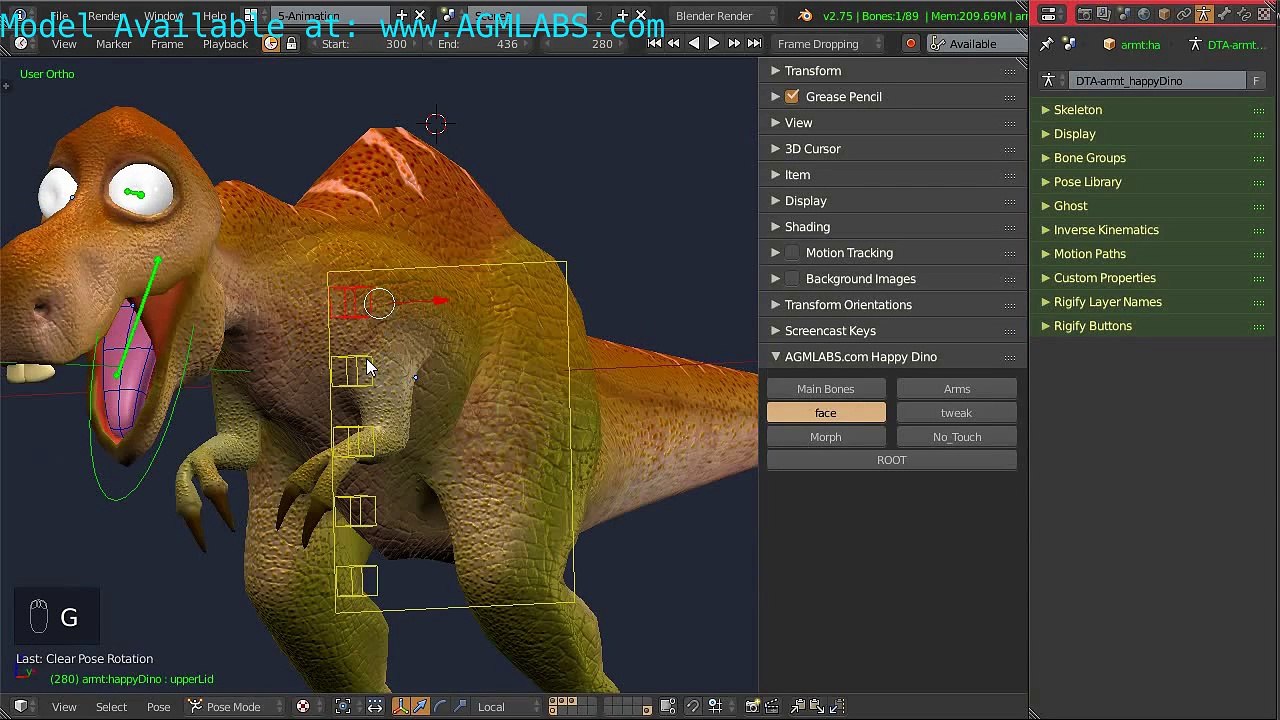Open the Playback menu

tap(225, 44)
